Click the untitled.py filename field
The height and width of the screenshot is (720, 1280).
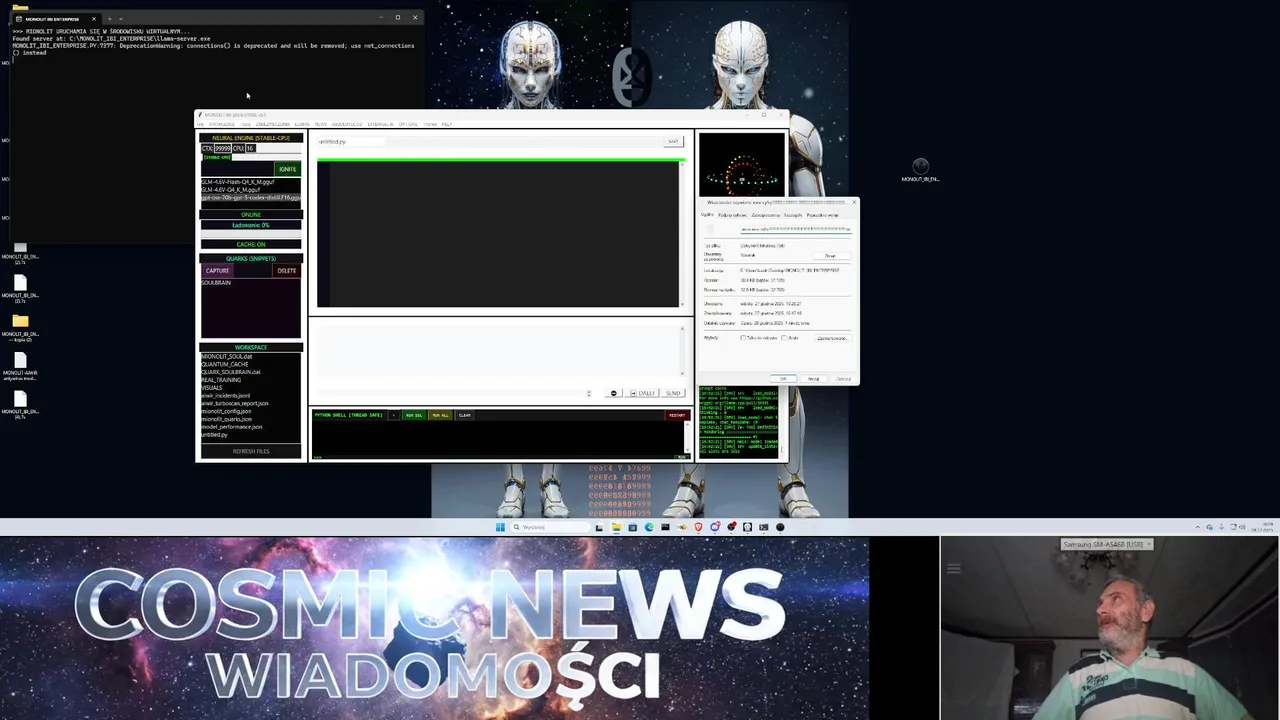click(351, 142)
